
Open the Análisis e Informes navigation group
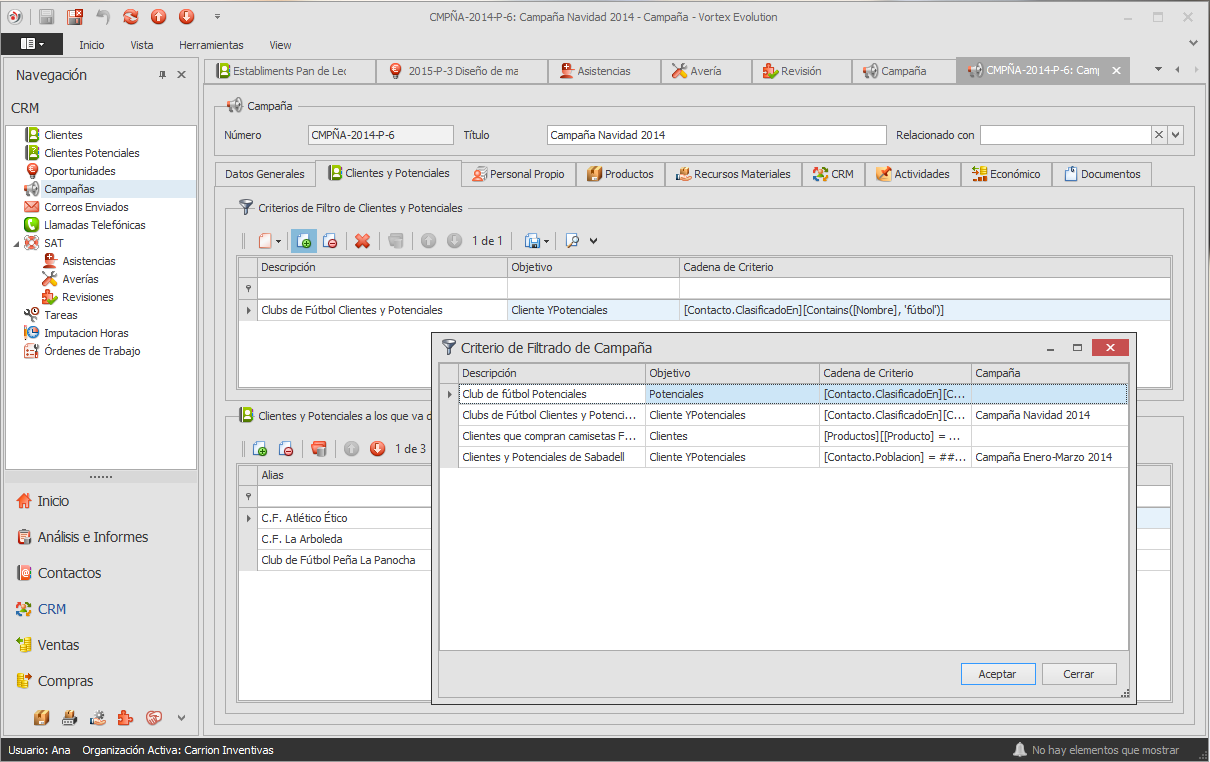(82, 537)
